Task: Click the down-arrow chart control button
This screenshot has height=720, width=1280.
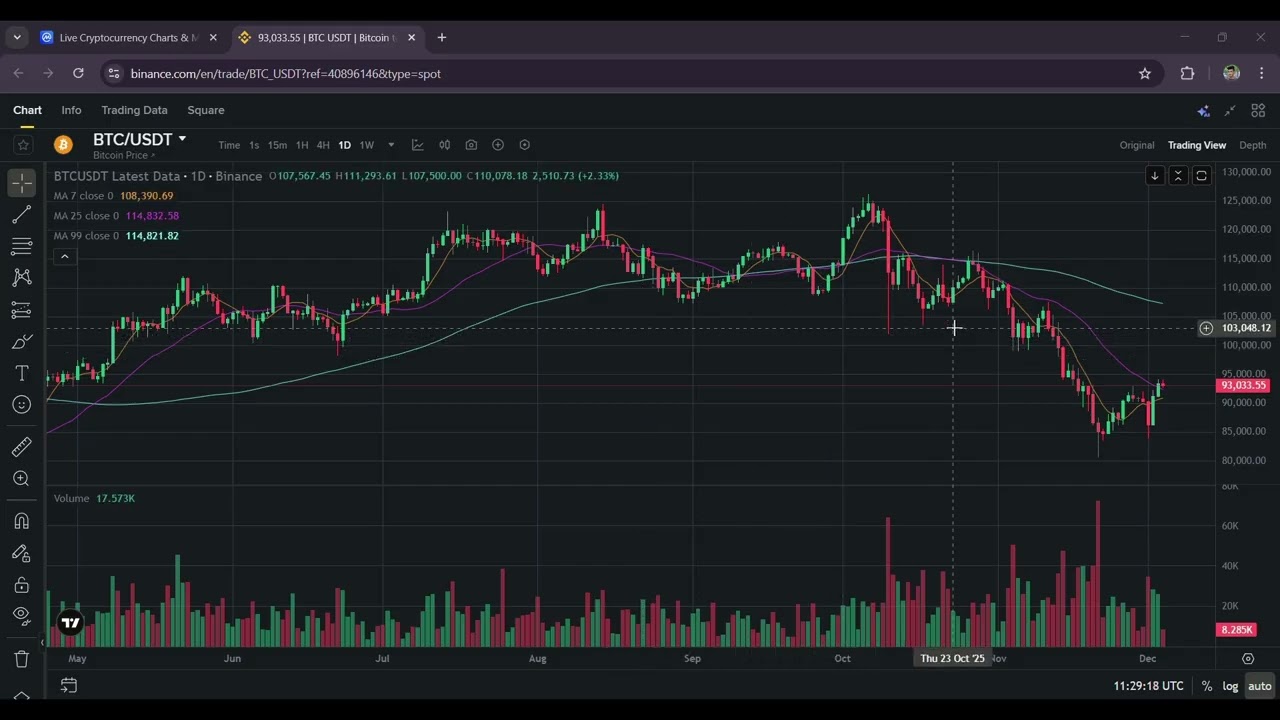Action: [x=1155, y=176]
